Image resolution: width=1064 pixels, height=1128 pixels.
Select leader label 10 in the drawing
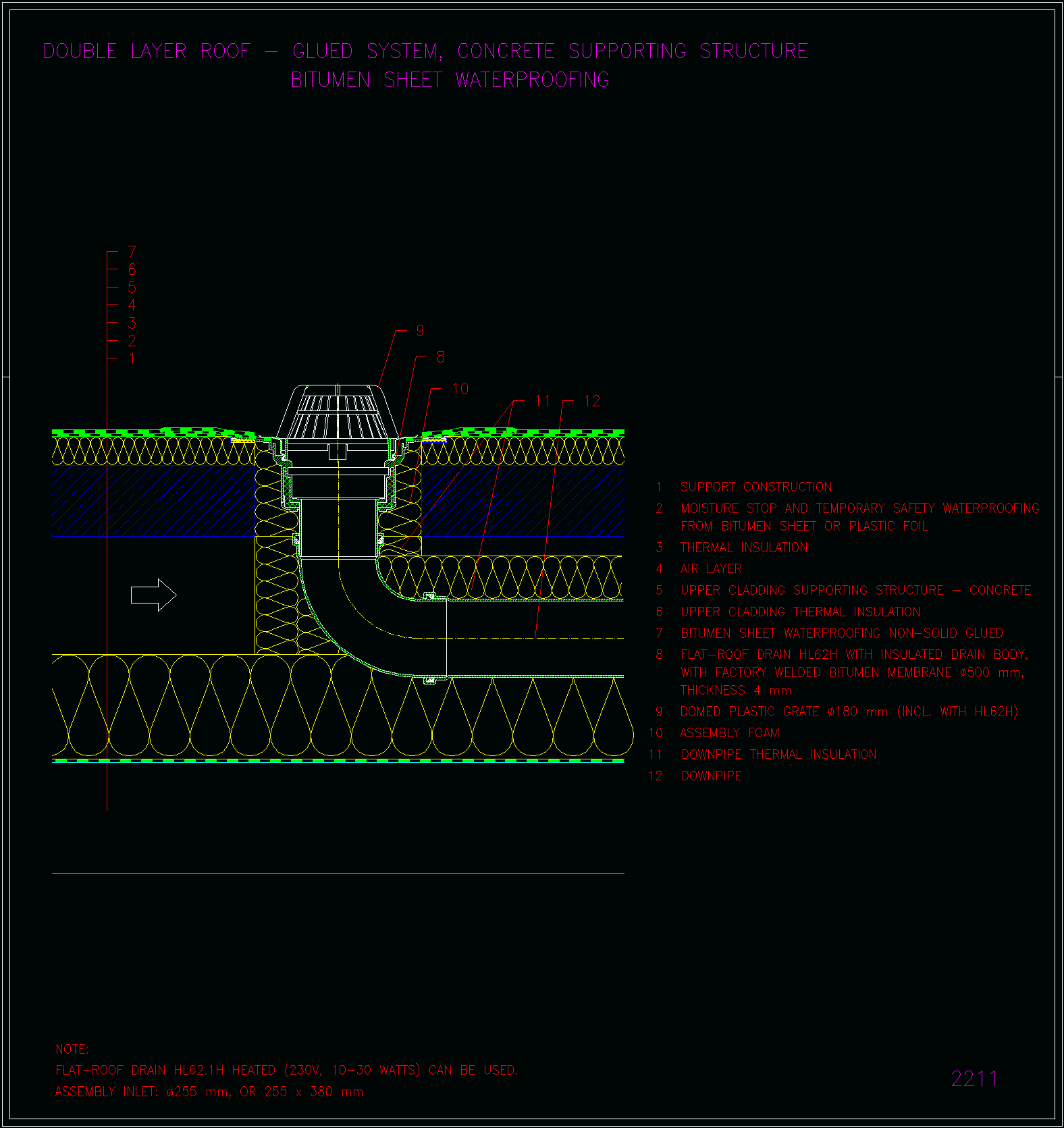[x=460, y=389]
